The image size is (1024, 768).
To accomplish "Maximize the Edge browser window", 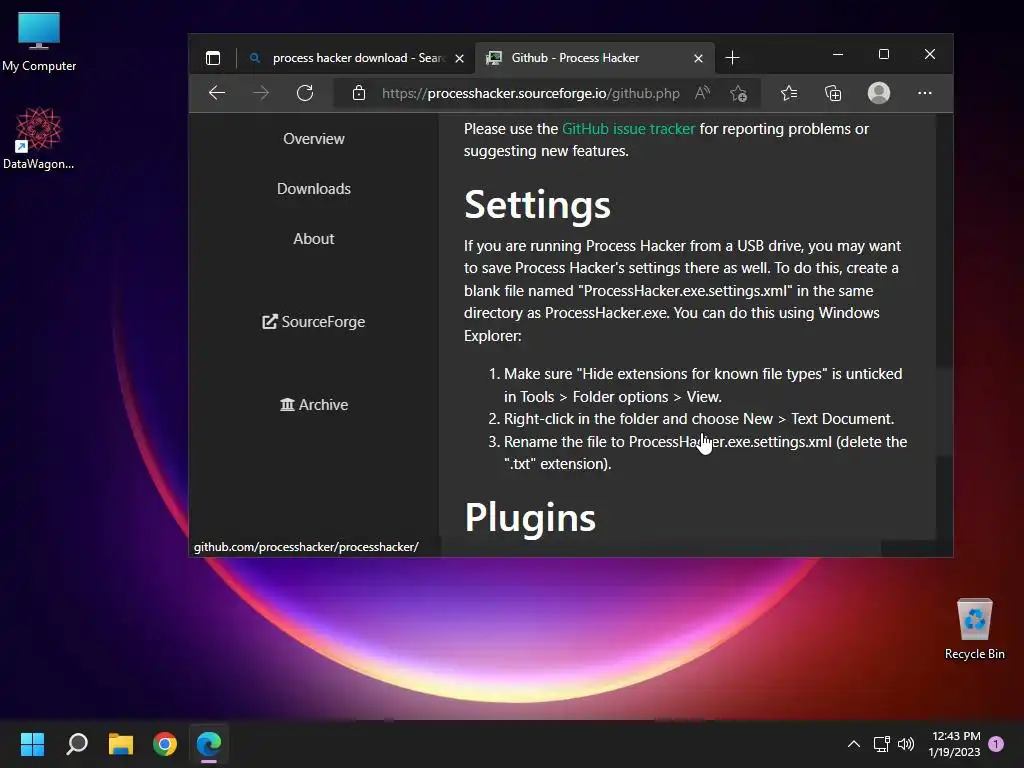I will click(884, 54).
